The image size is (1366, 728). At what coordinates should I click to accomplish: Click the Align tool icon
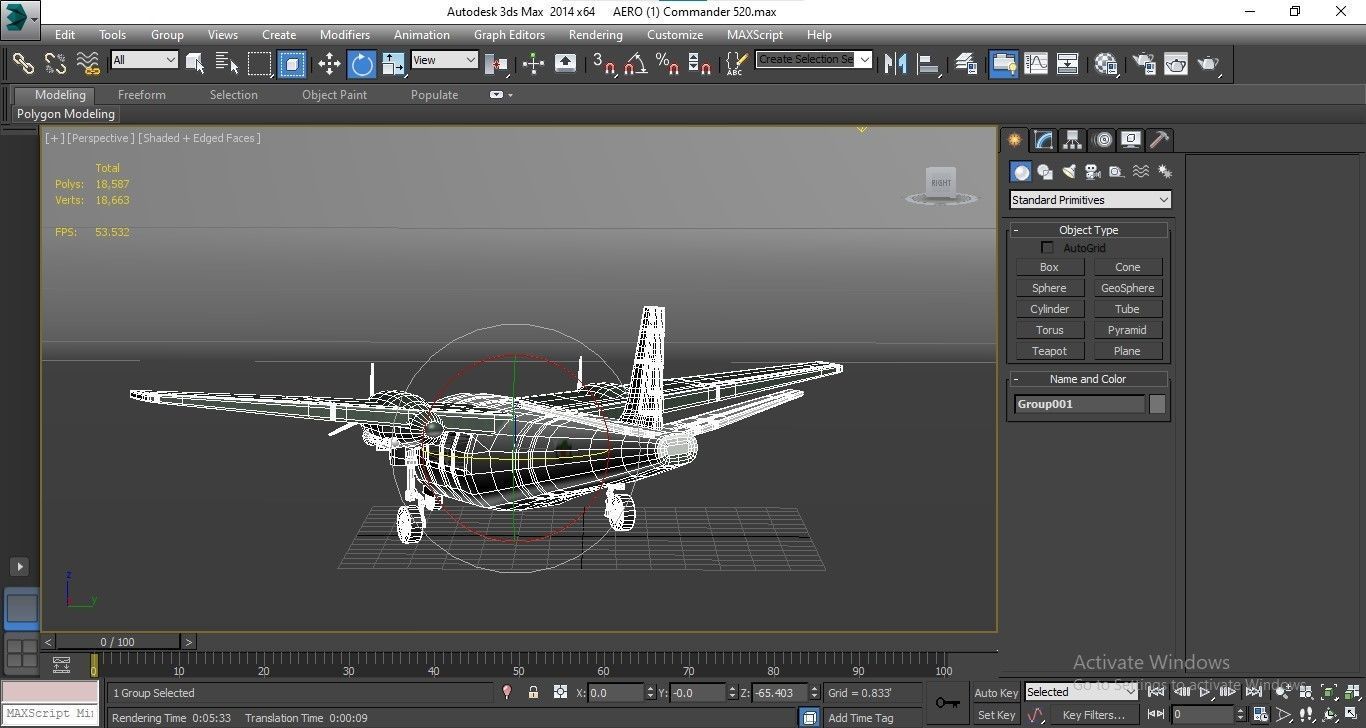pos(928,64)
